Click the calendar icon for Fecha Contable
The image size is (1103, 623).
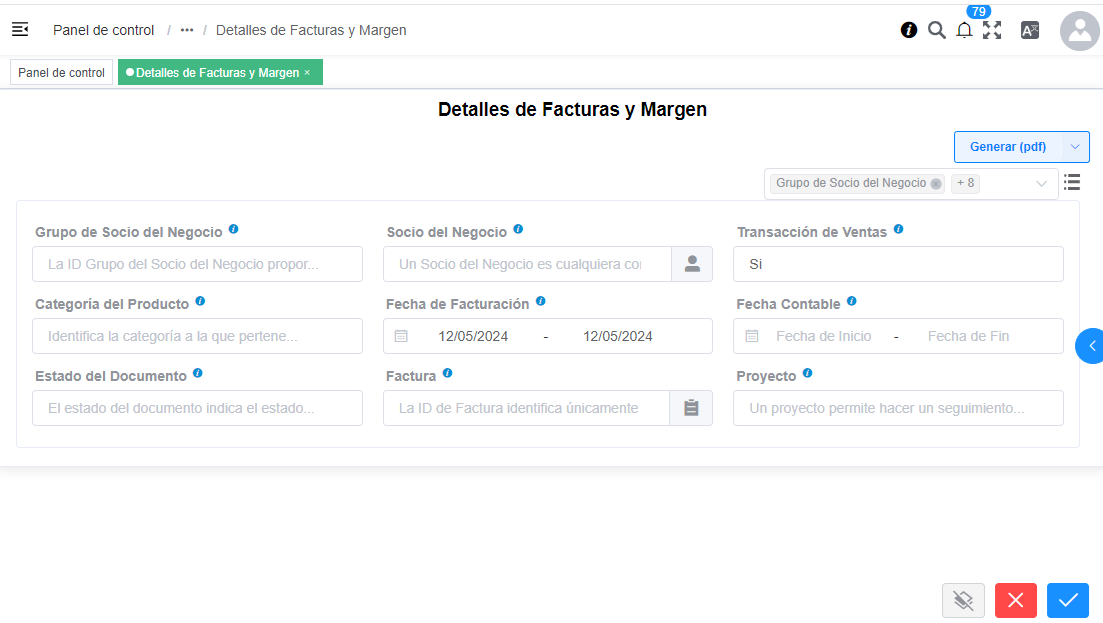(751, 335)
